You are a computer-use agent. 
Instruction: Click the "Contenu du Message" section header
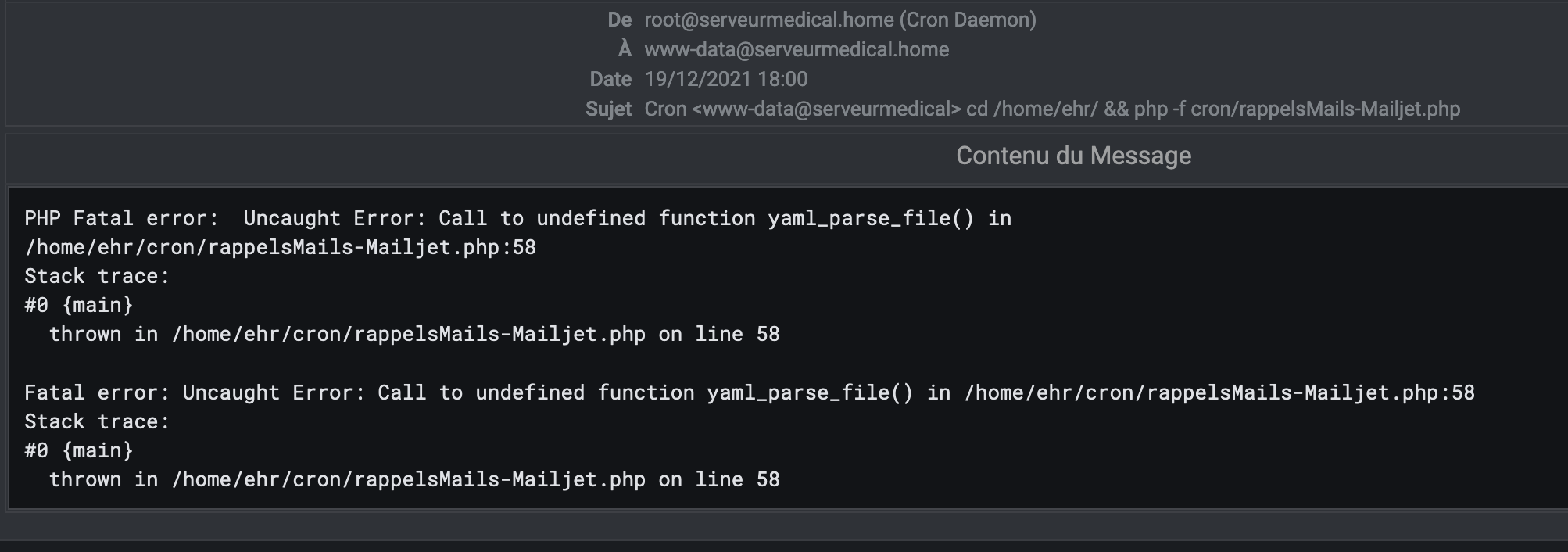point(1073,156)
